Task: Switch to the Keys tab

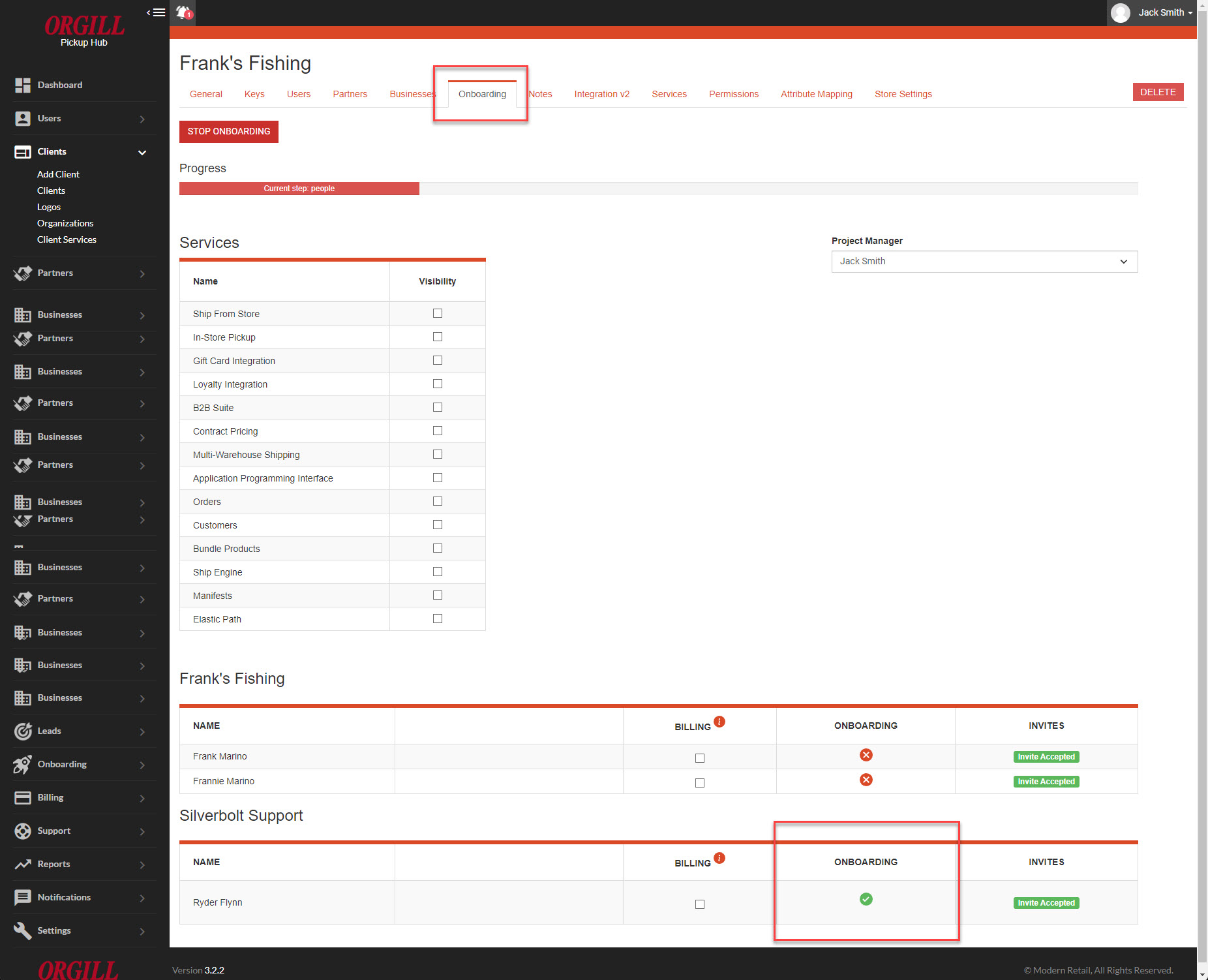Action: point(254,94)
